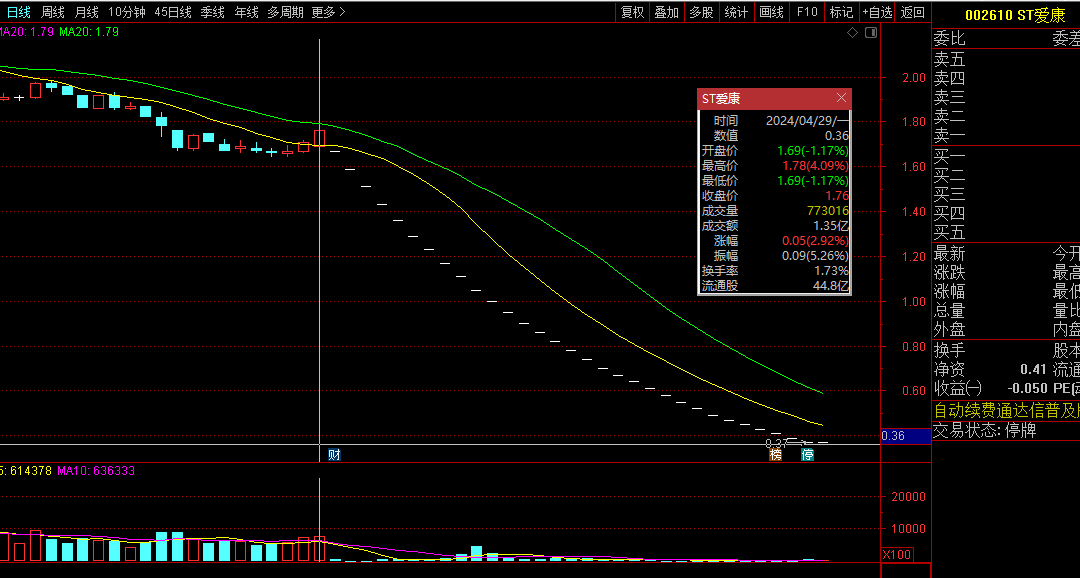Toggle 复权 price adjustment
Image resolution: width=1080 pixels, height=578 pixels.
[632, 12]
